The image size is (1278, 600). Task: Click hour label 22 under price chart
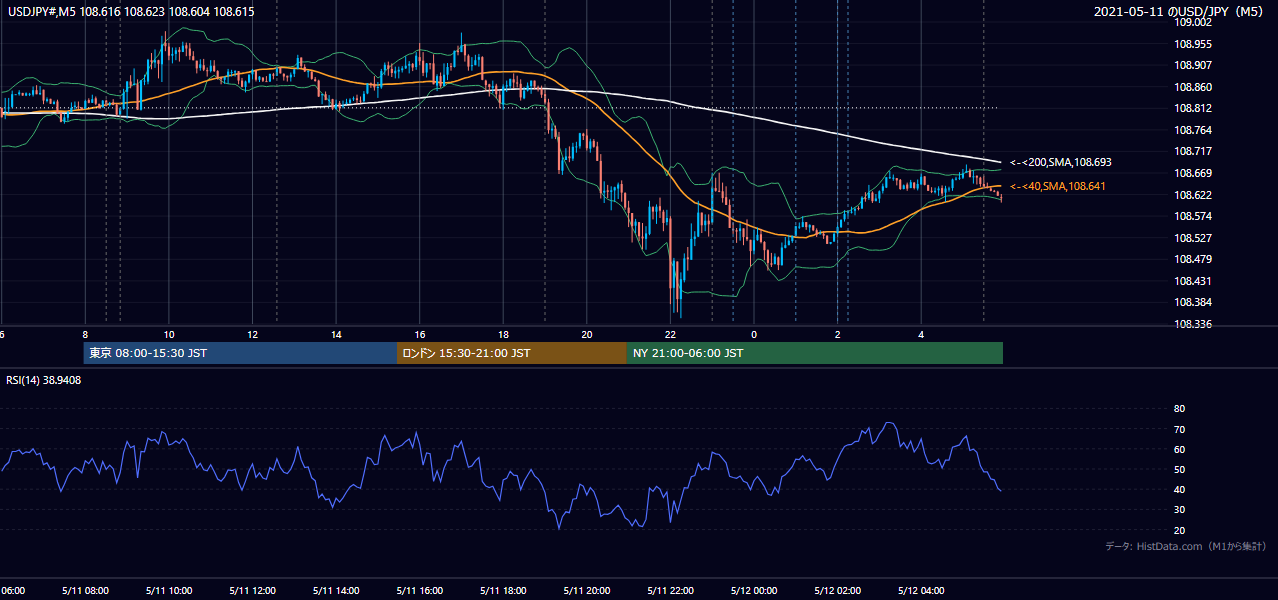(x=670, y=334)
